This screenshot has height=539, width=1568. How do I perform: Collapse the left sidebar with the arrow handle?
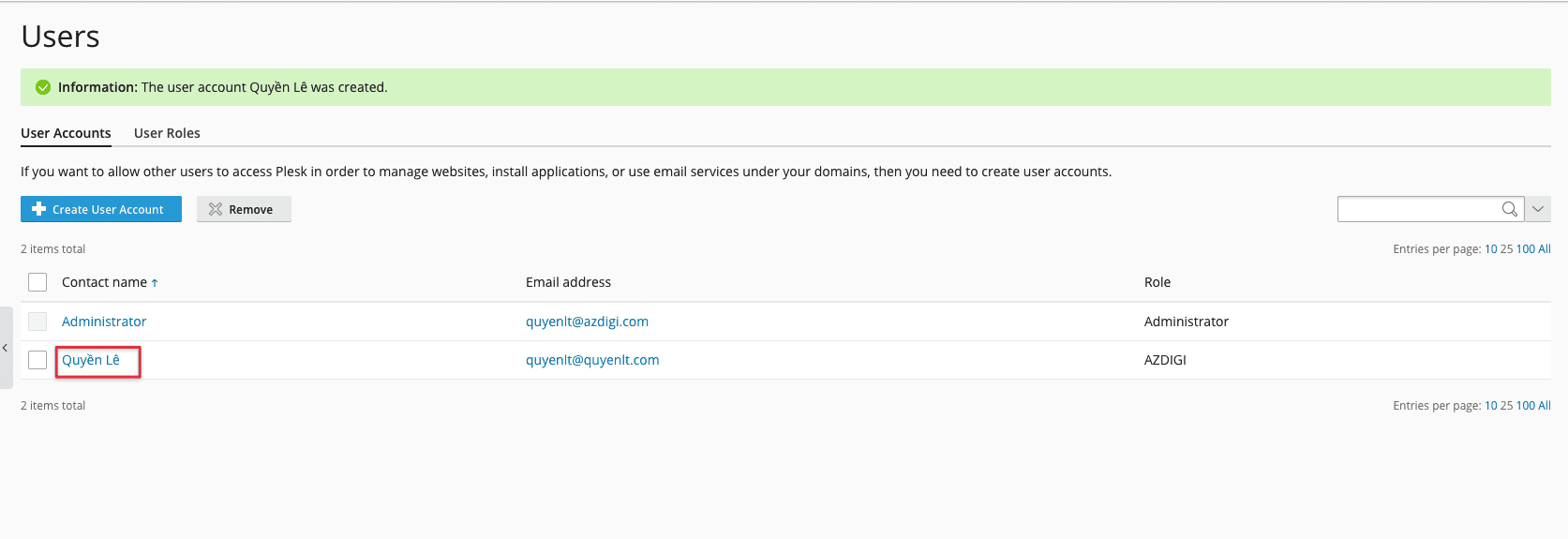pyautogui.click(x=6, y=348)
